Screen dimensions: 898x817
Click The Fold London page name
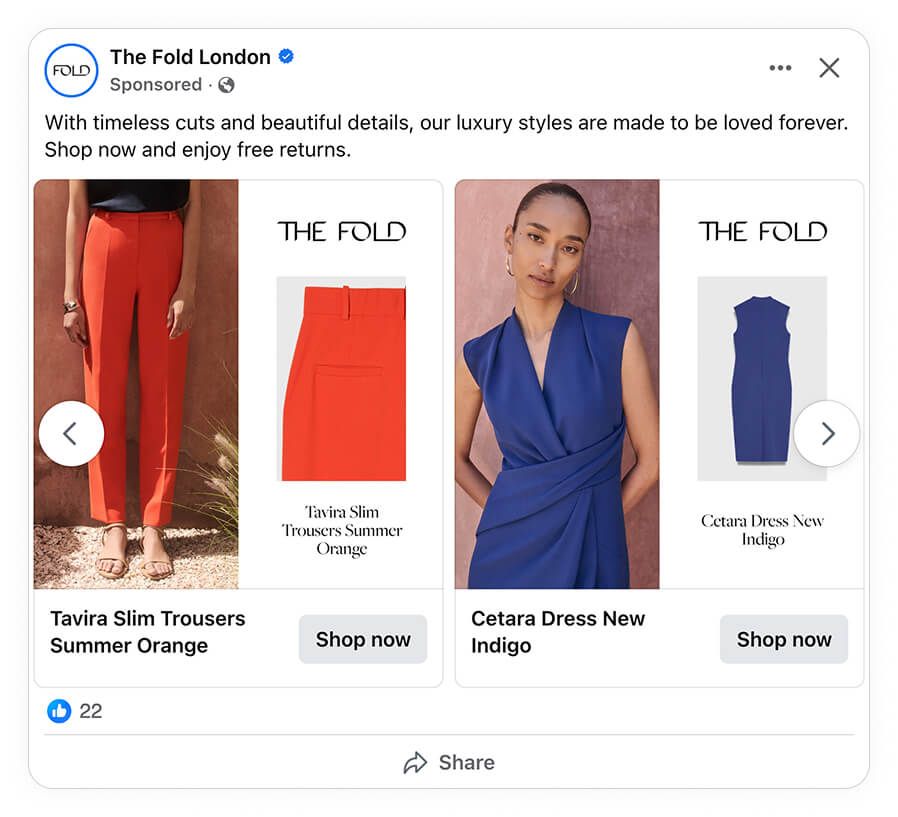(189, 57)
